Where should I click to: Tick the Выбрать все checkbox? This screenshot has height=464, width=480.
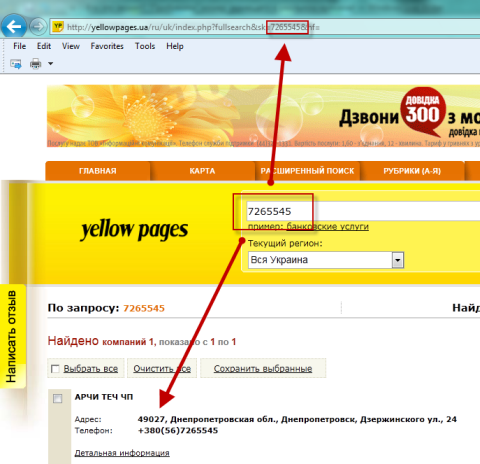click(55, 369)
